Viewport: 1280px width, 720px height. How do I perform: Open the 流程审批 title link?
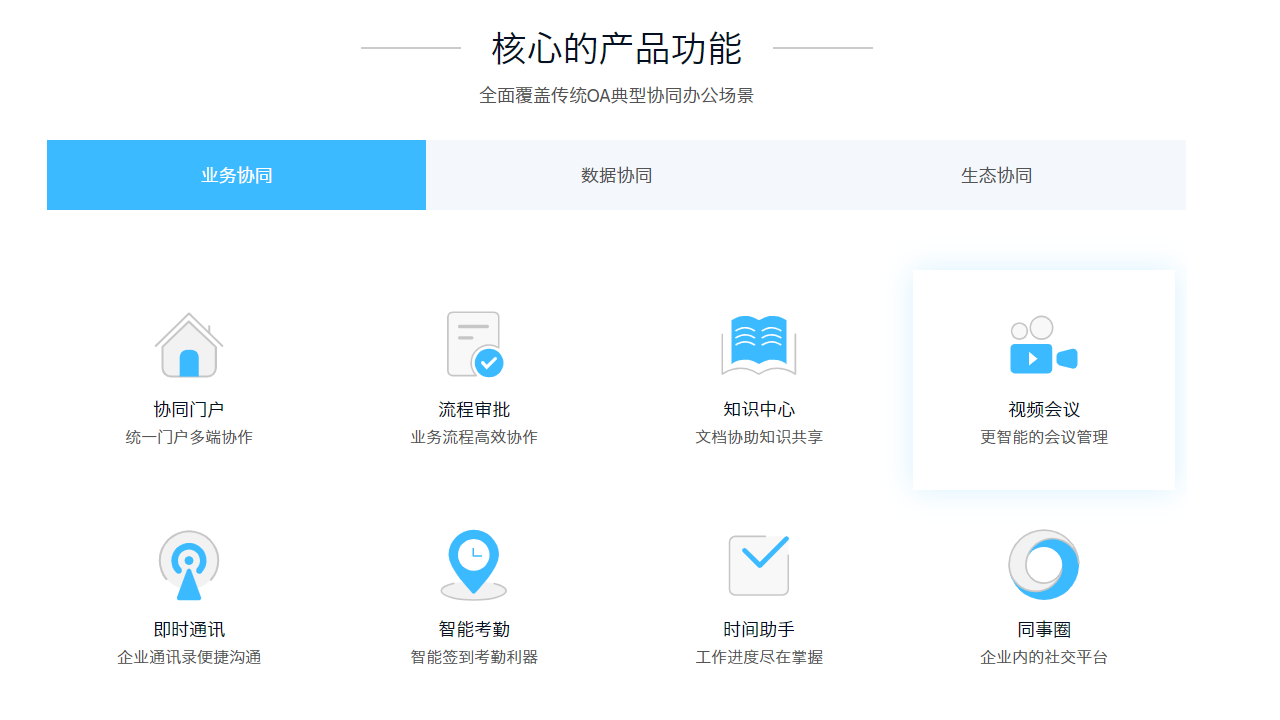[x=474, y=410]
